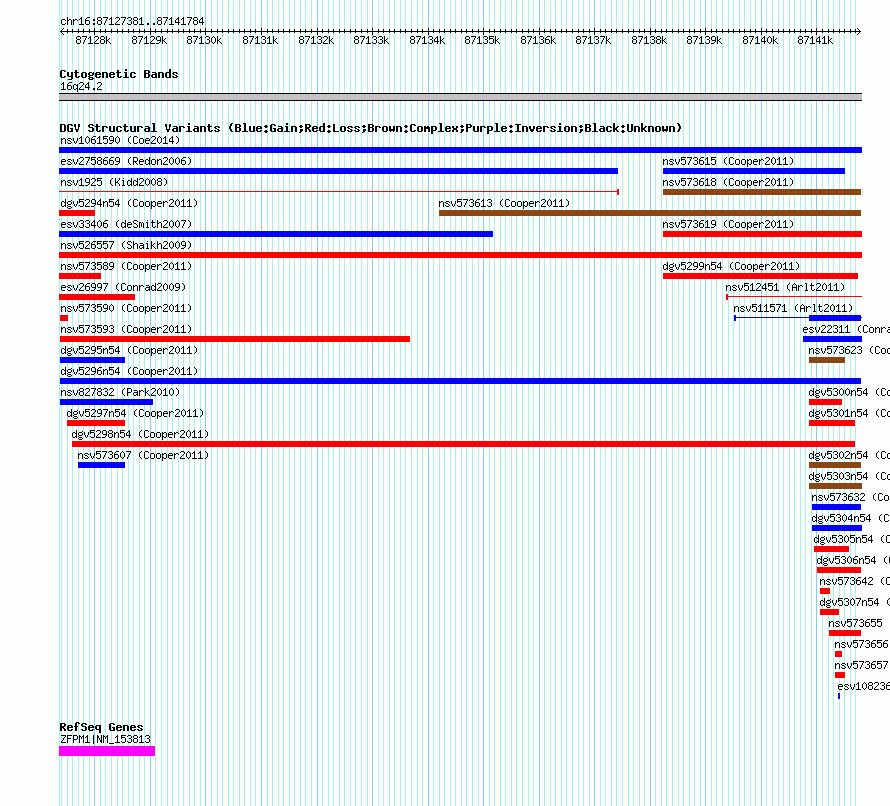Open esv26997 (Conrad2009) variant
The image size is (890, 806).
[x=97, y=297]
